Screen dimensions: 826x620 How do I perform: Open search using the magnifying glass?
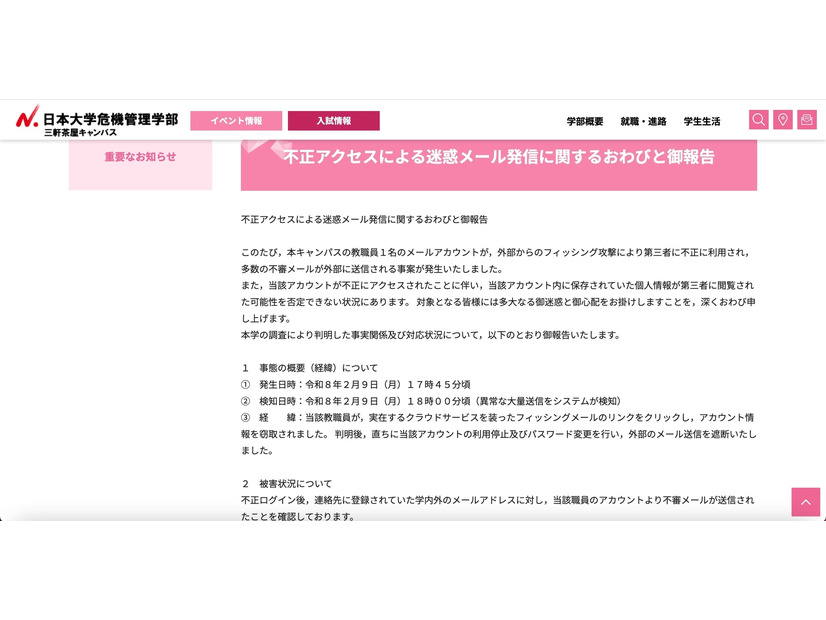click(759, 119)
